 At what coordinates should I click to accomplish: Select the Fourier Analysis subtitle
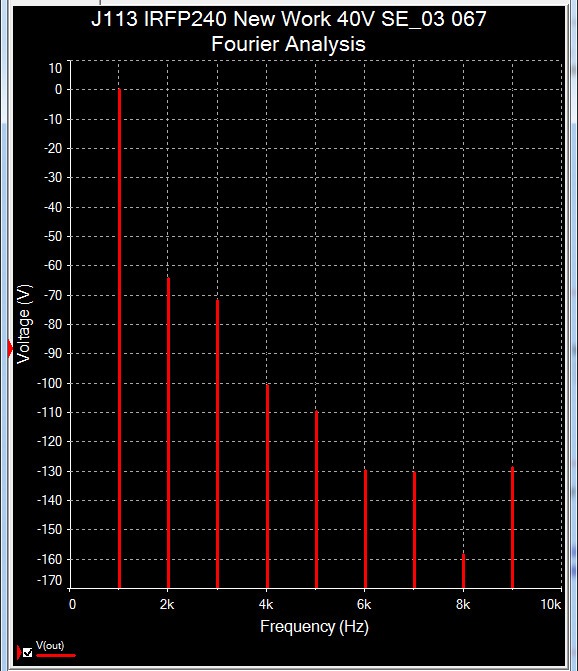288,44
